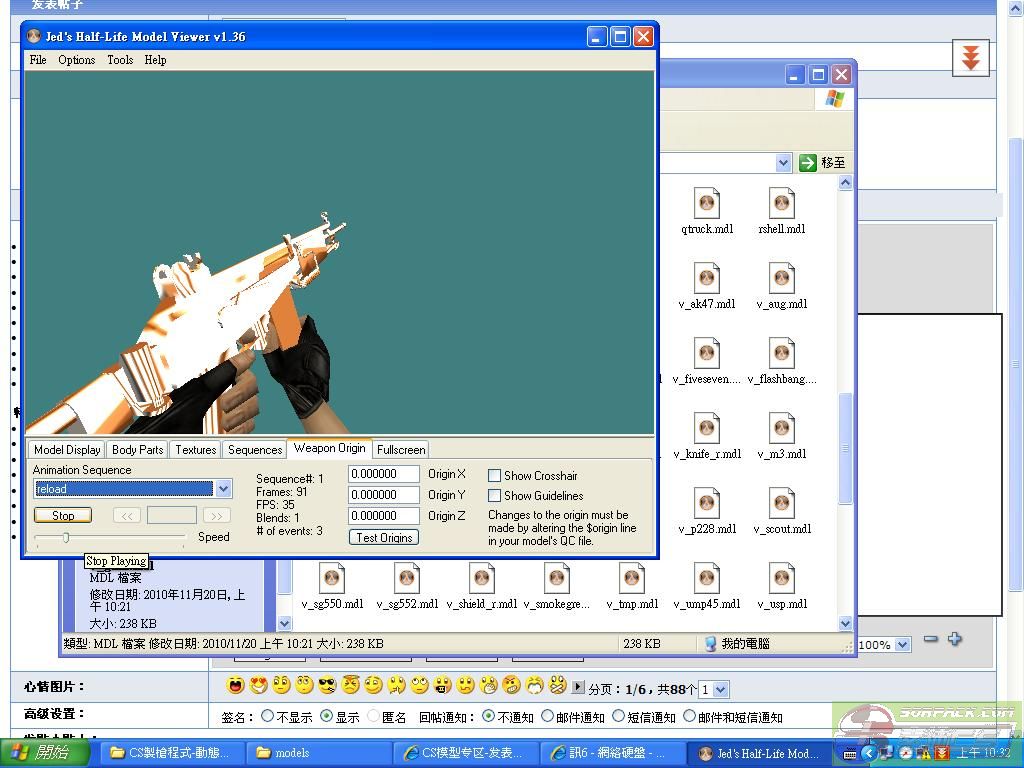1024x768 pixels.
Task: Click the Test Origins button
Action: pos(384,538)
